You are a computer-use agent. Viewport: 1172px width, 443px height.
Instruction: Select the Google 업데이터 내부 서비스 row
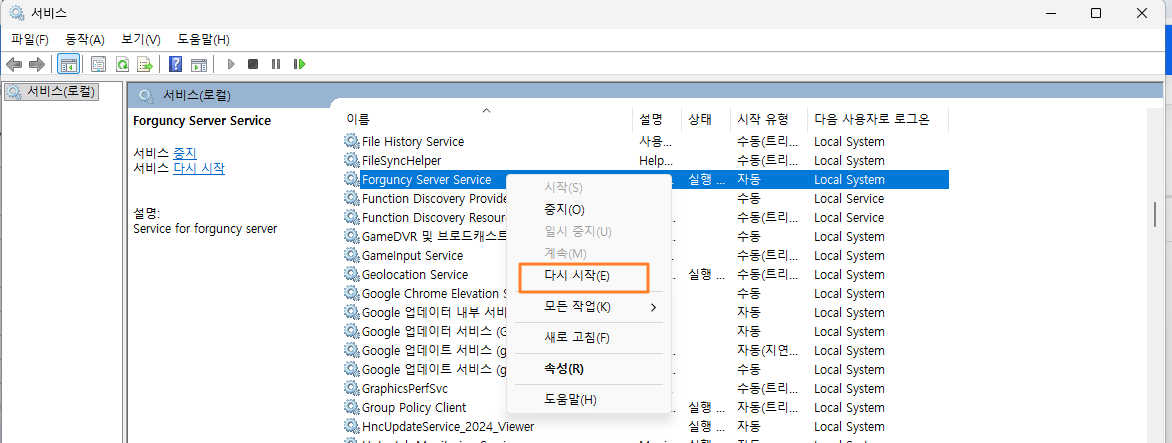coord(646,312)
